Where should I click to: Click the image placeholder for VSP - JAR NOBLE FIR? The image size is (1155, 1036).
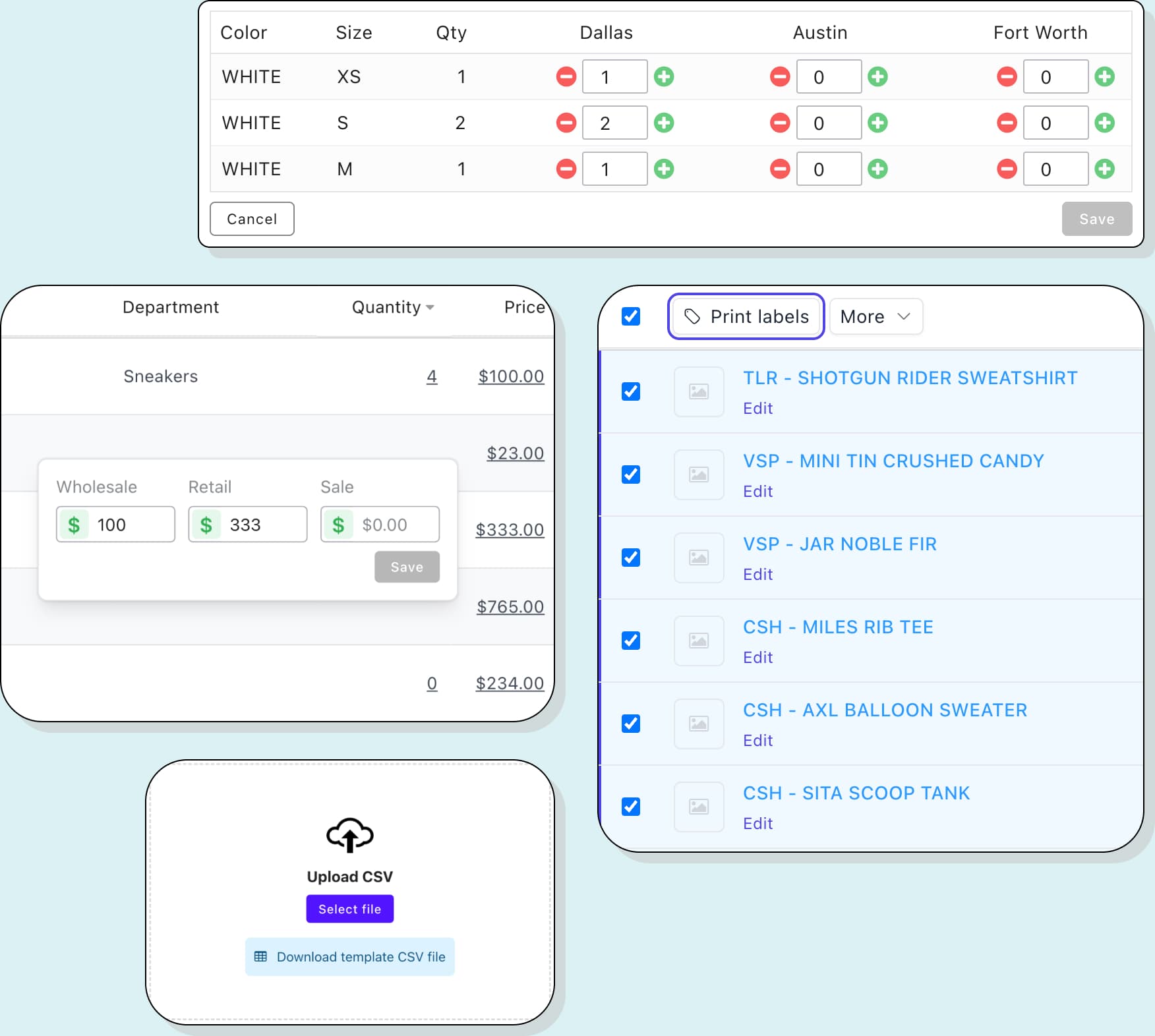pyautogui.click(x=698, y=558)
